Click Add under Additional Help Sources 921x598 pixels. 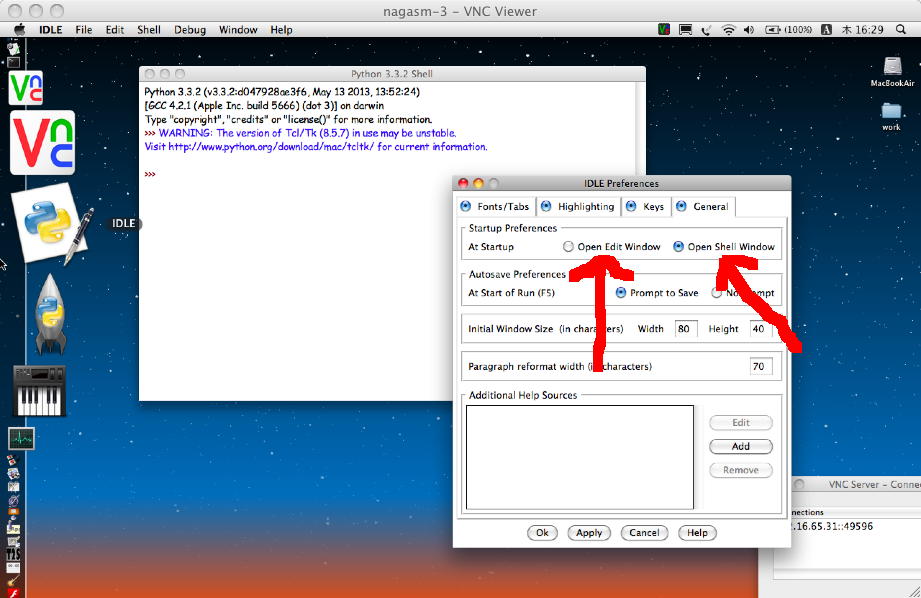[741, 446]
